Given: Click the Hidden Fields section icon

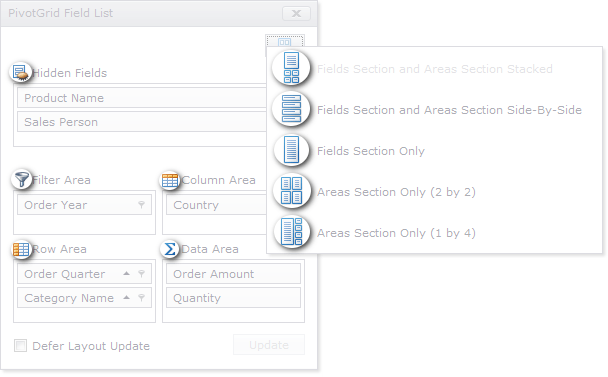Looking at the screenshot, I should pos(21,73).
